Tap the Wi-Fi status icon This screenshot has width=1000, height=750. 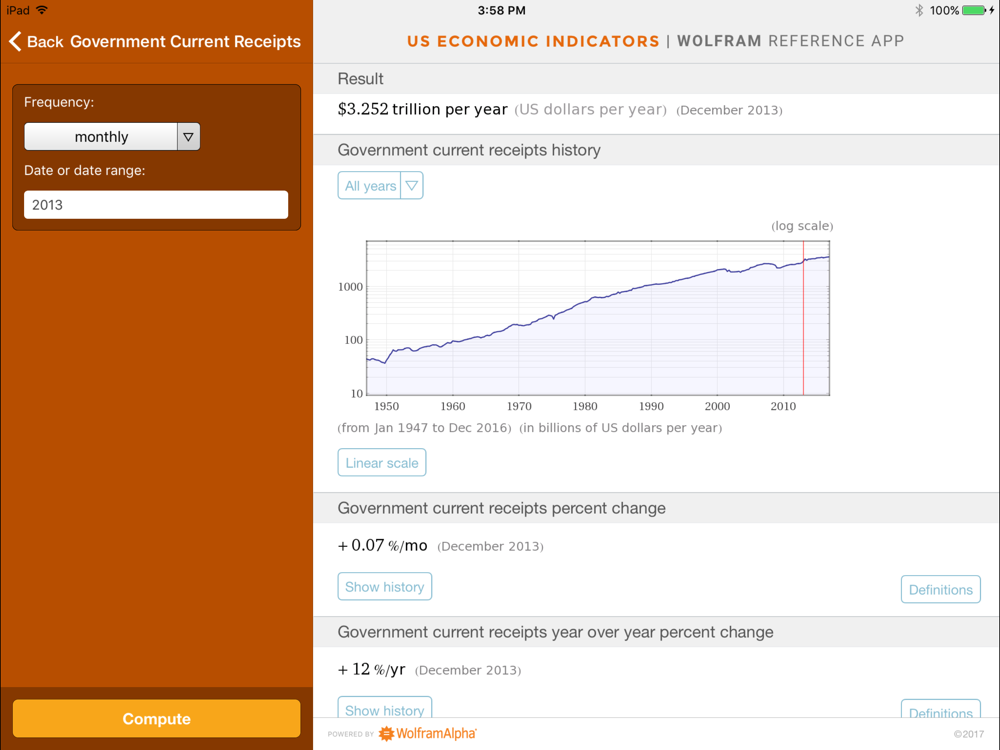pyautogui.click(x=42, y=10)
